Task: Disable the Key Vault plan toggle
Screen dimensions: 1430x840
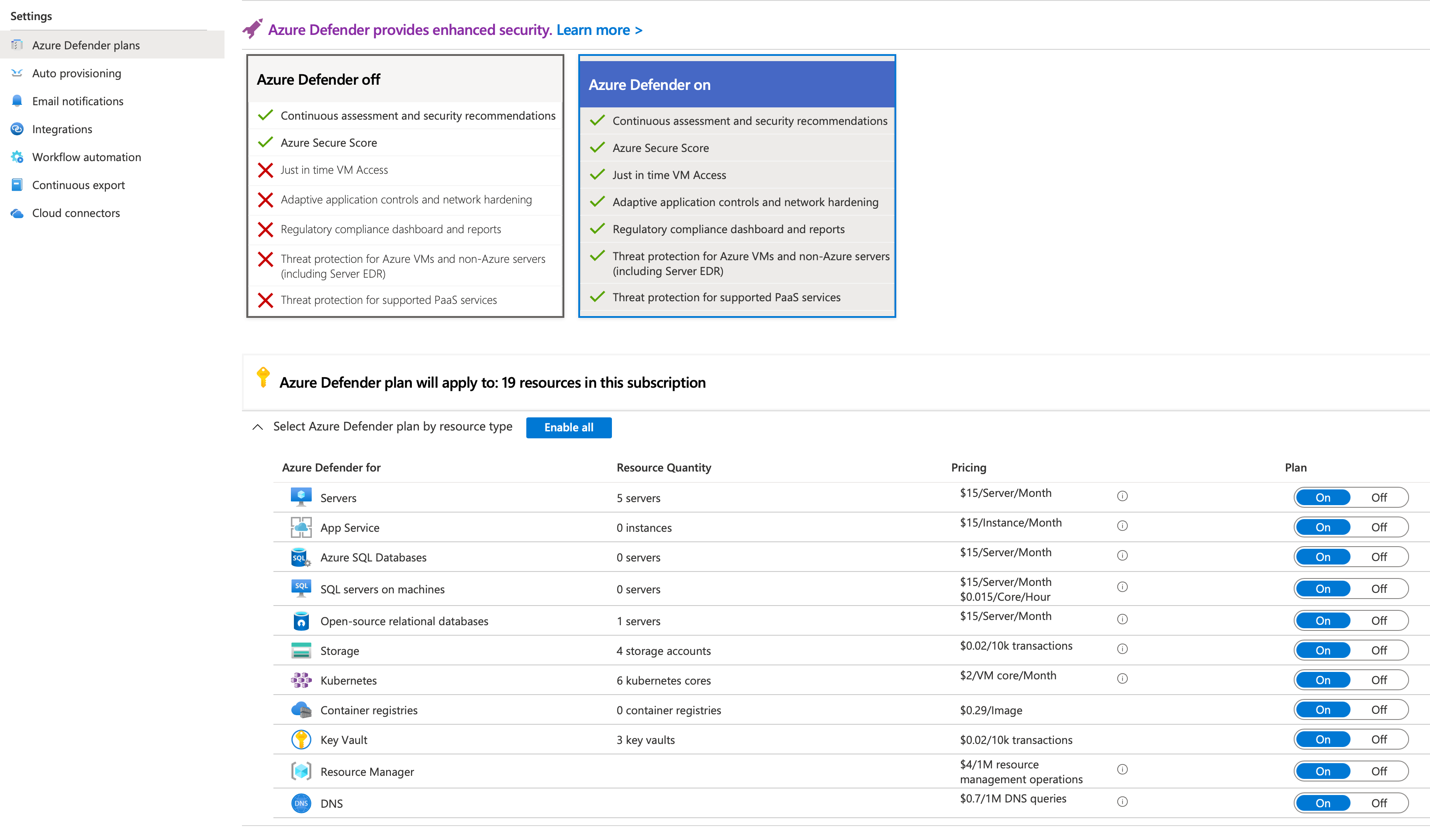Action: tap(1379, 740)
